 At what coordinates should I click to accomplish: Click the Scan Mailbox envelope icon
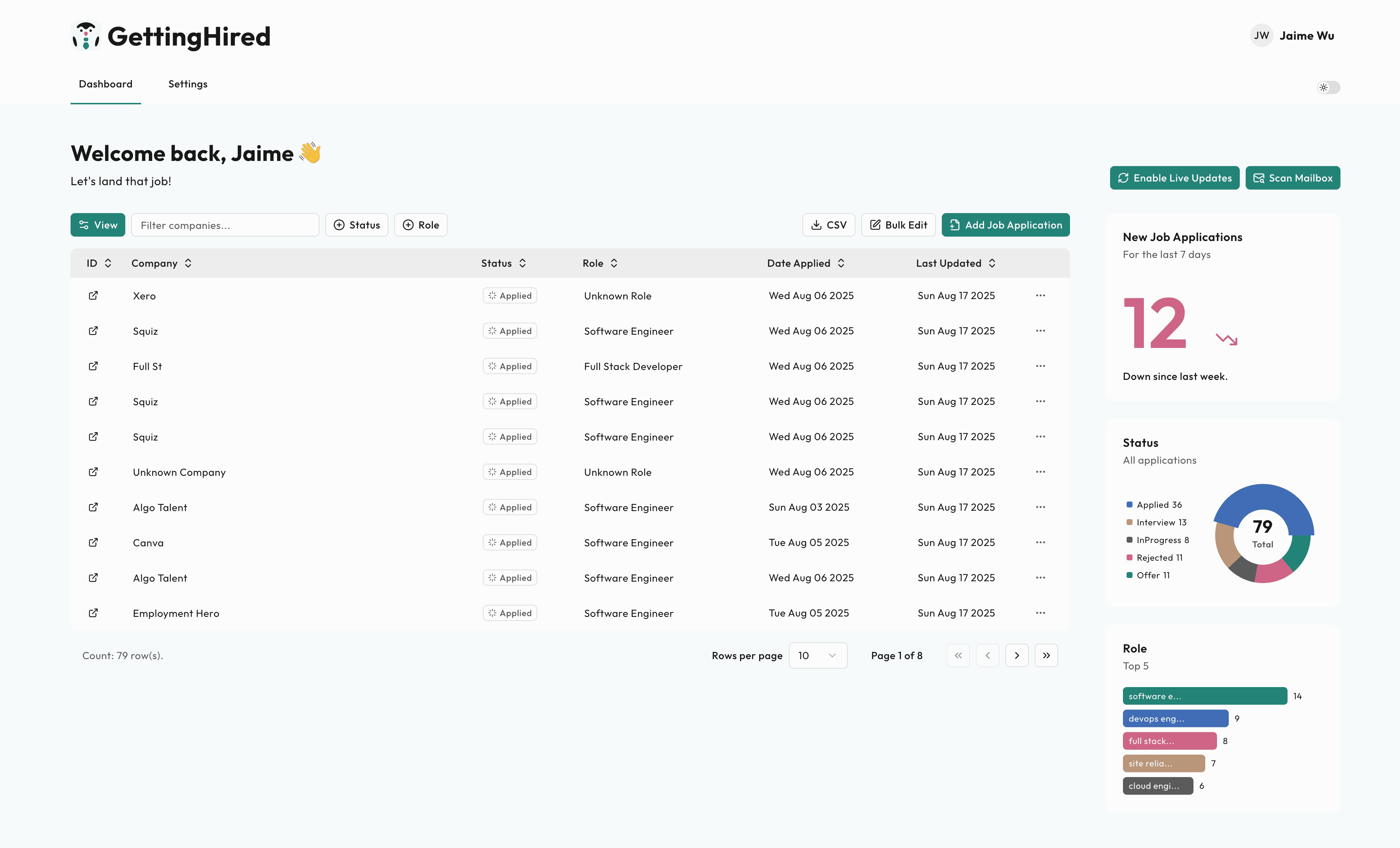point(1258,178)
